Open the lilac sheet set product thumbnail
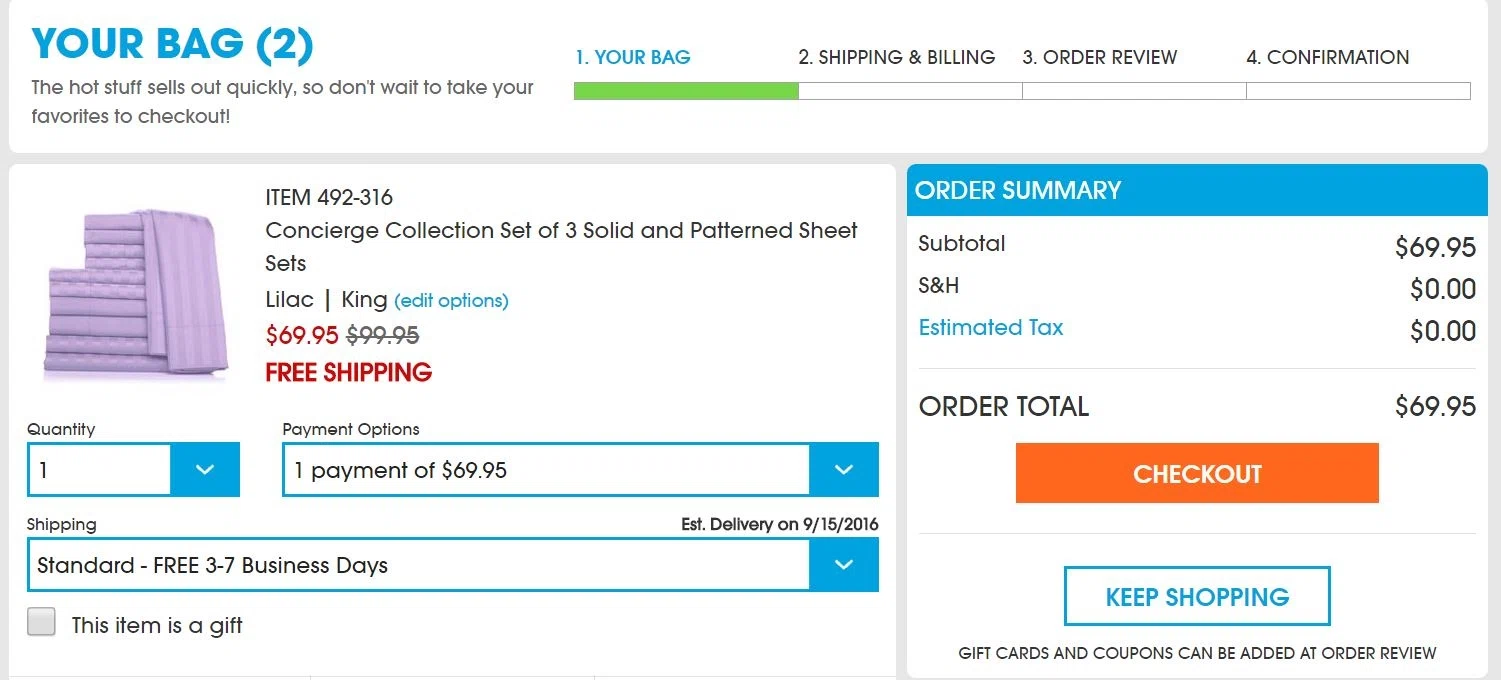This screenshot has width=1501, height=680. click(x=138, y=294)
